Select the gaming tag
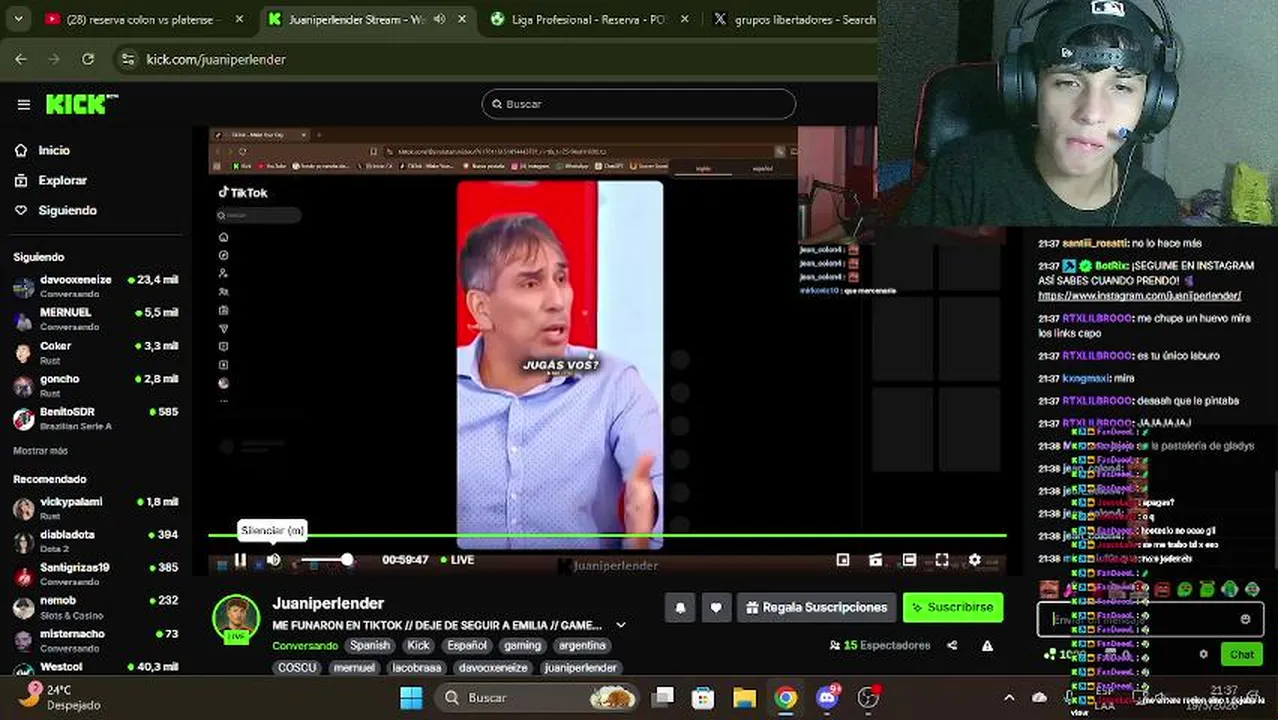Viewport: 1278px width, 720px height. coord(522,646)
